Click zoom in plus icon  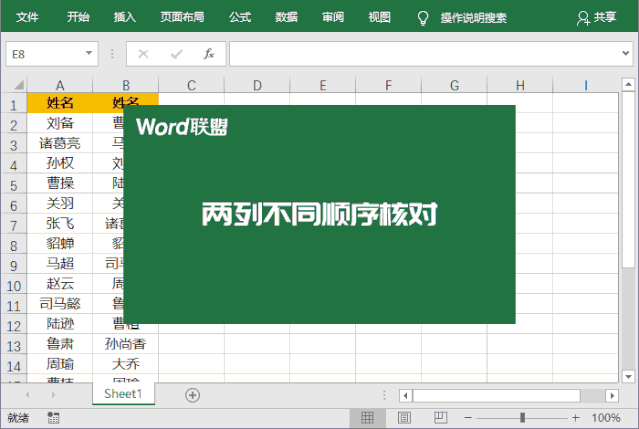point(575,417)
